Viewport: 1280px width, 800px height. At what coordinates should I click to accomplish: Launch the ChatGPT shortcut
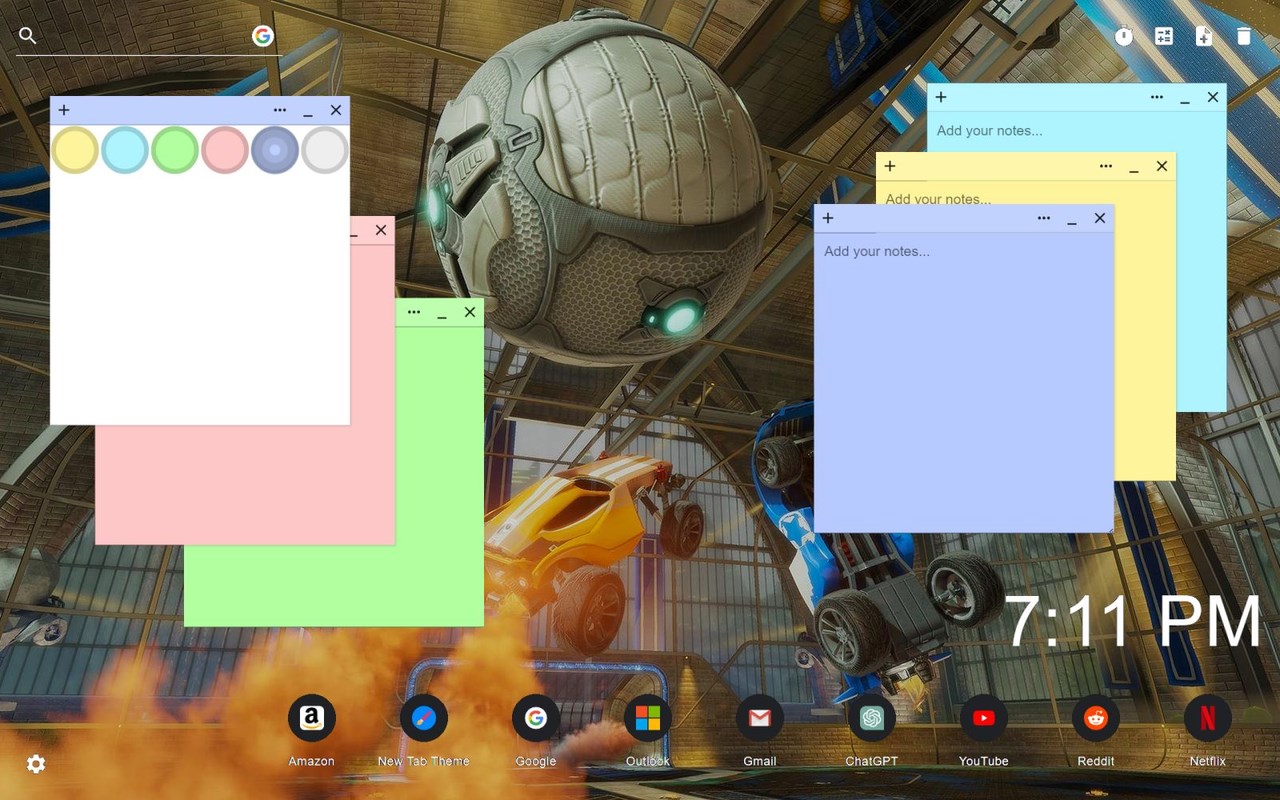point(872,718)
